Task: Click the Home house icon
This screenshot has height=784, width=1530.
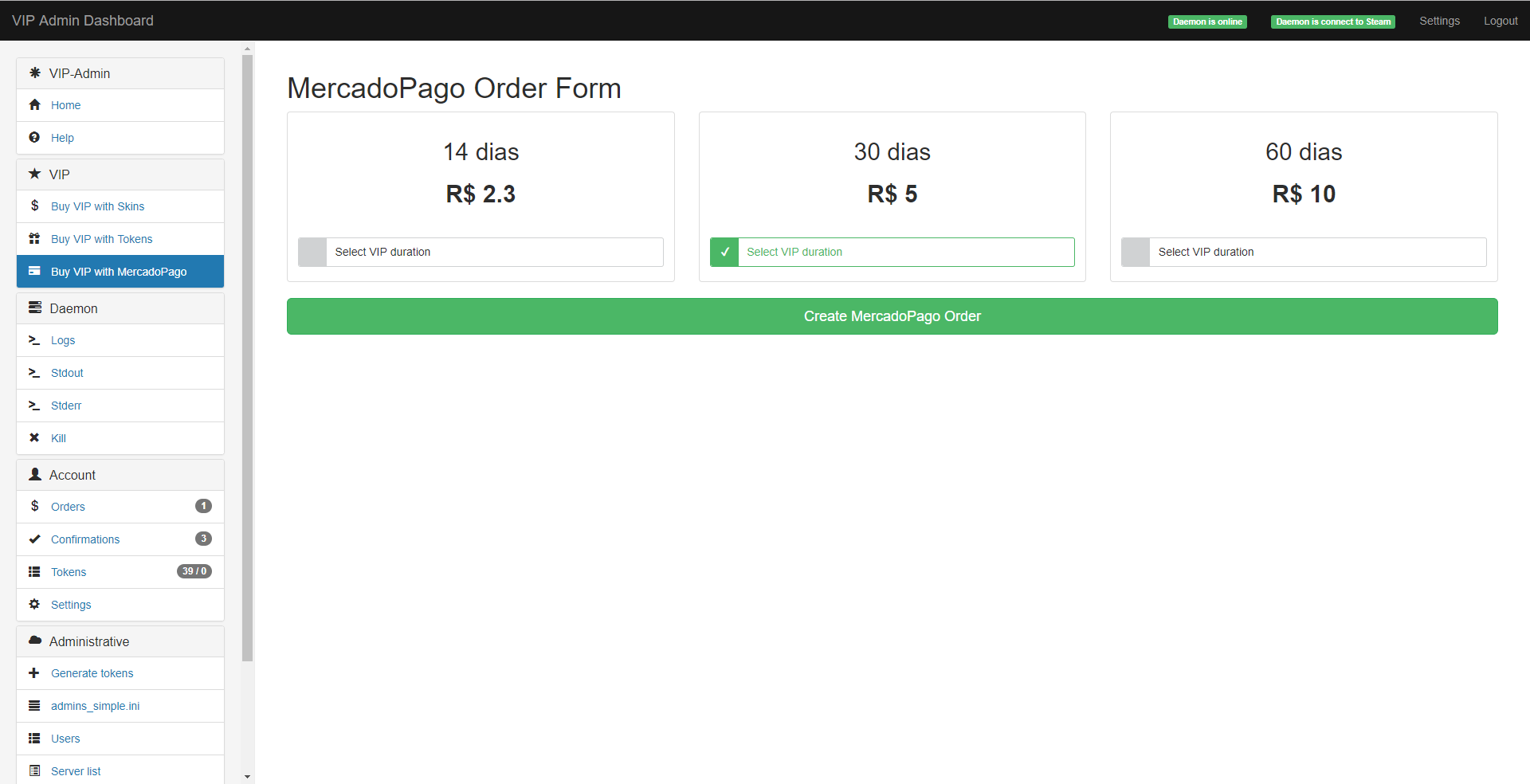Action: click(x=34, y=104)
